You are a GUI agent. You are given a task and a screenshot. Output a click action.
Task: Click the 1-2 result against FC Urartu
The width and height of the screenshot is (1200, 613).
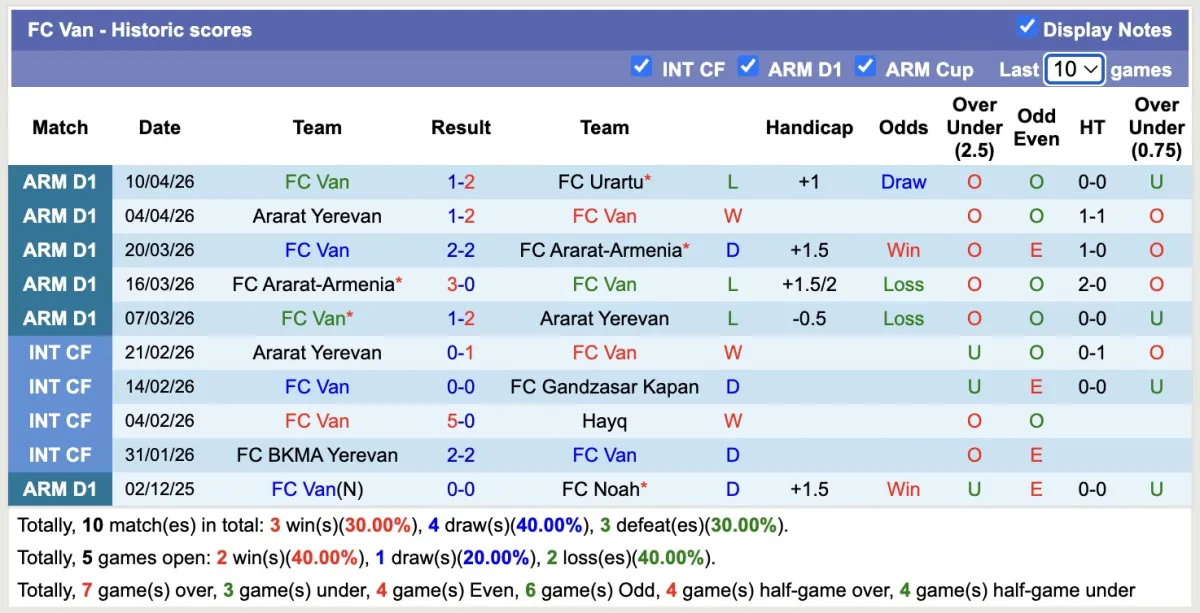(461, 182)
